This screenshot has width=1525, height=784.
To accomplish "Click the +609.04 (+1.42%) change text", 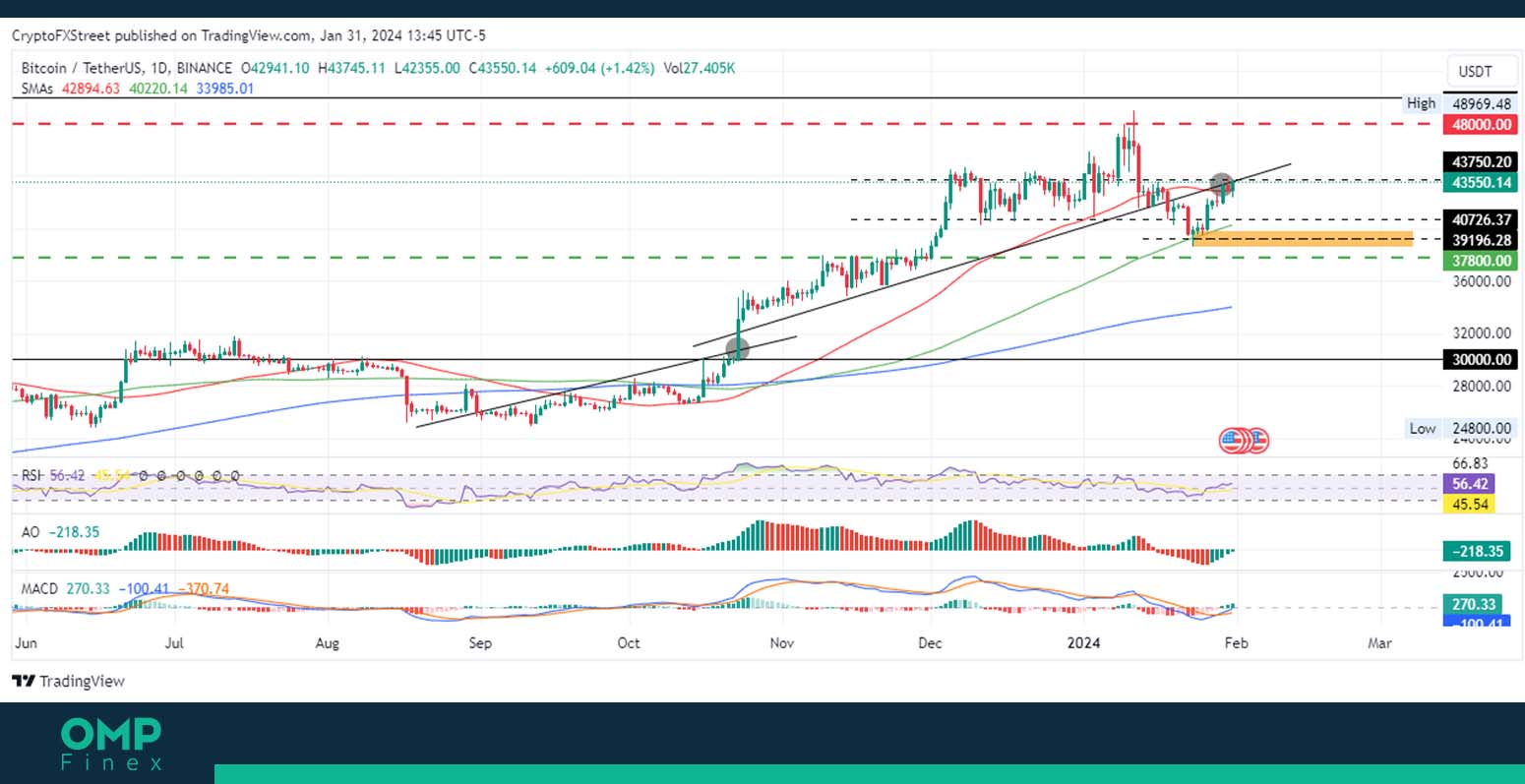I will pyautogui.click(x=599, y=68).
